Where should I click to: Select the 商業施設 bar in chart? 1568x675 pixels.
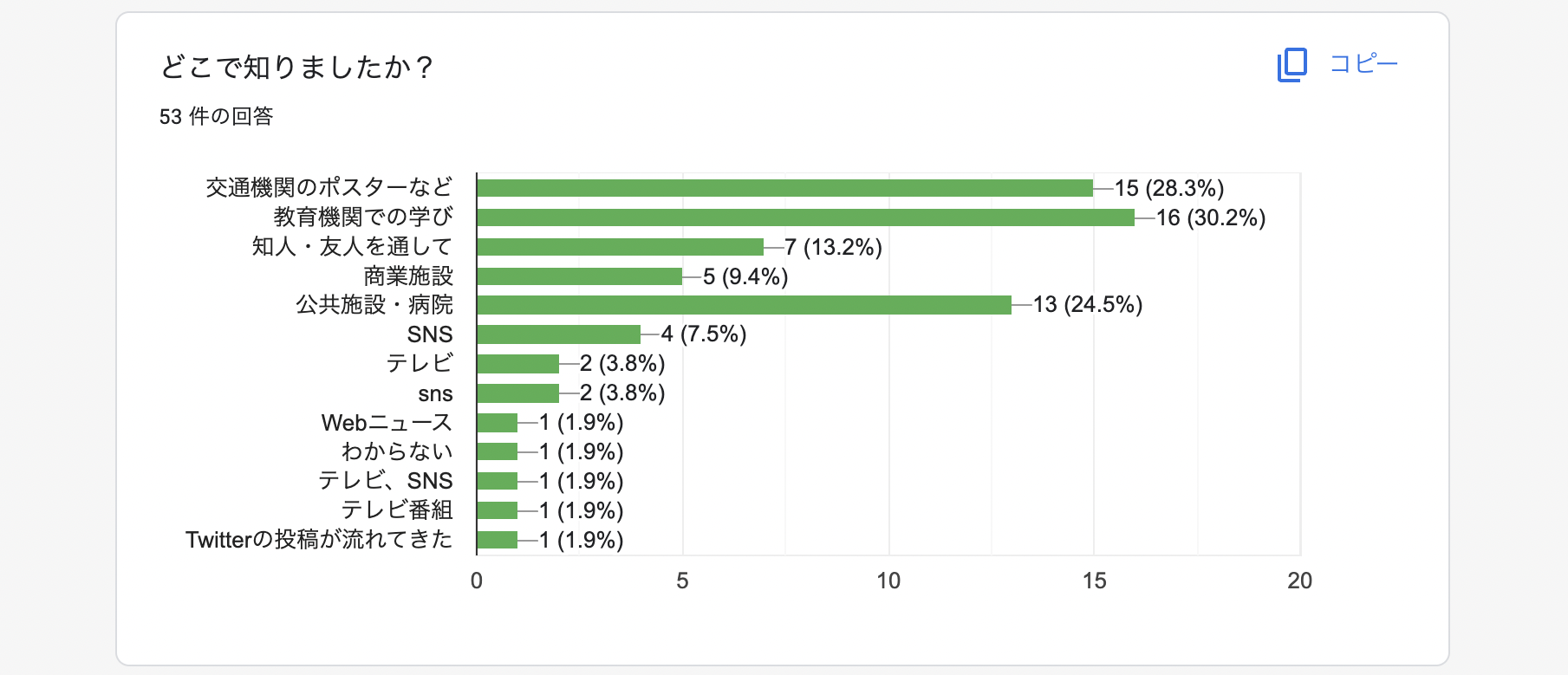(x=579, y=276)
